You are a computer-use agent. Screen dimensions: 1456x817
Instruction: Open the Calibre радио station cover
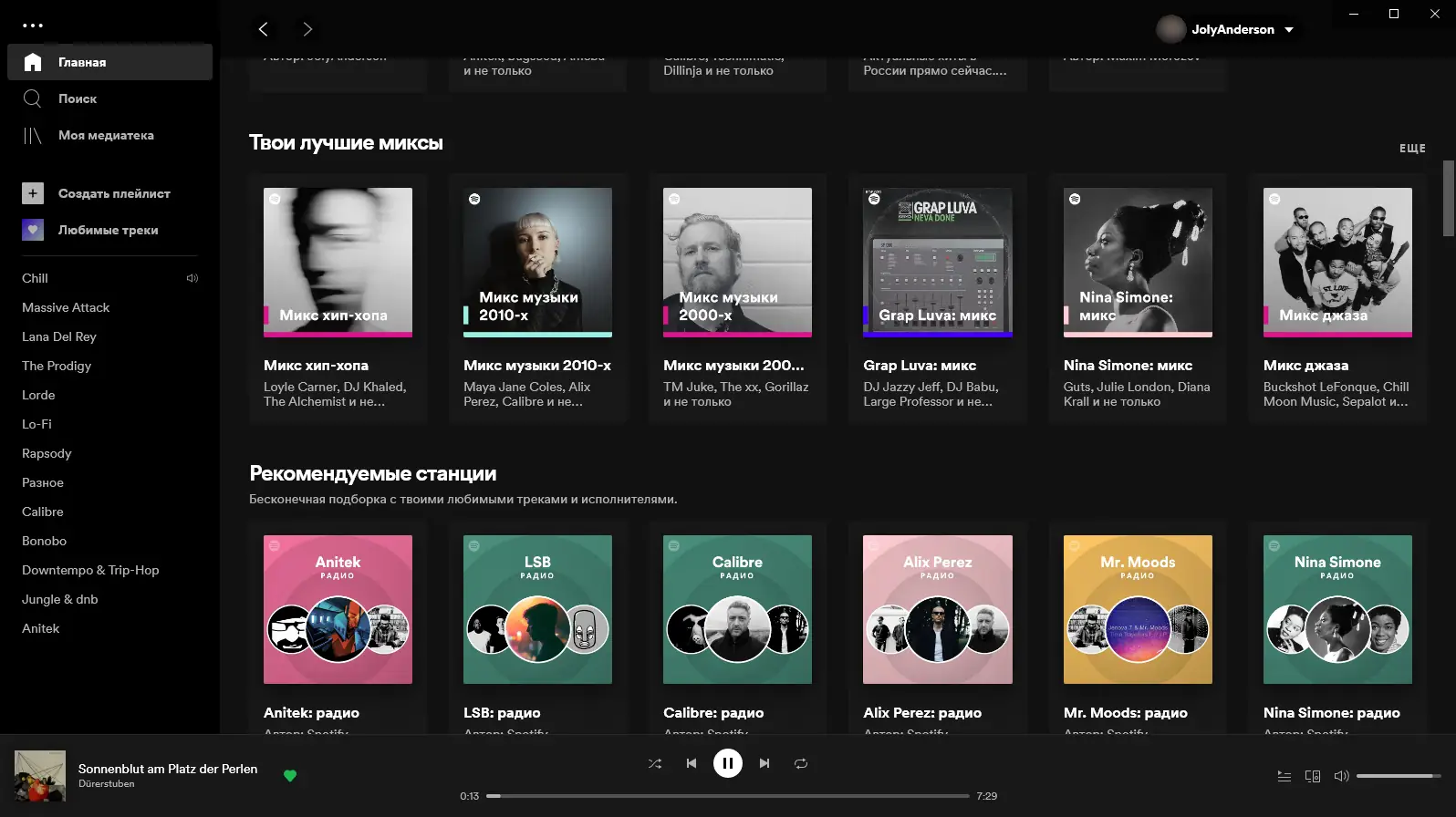[737, 609]
